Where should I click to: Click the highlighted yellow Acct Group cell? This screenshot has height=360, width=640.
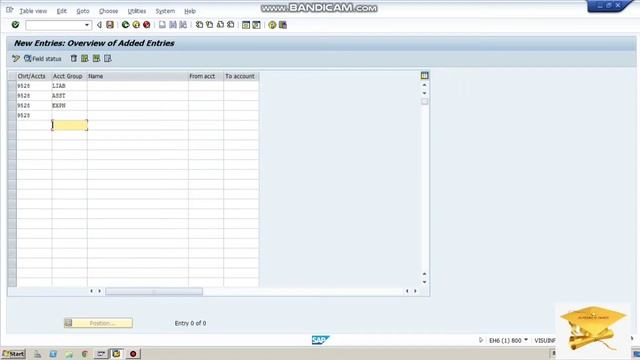[x=69, y=125]
